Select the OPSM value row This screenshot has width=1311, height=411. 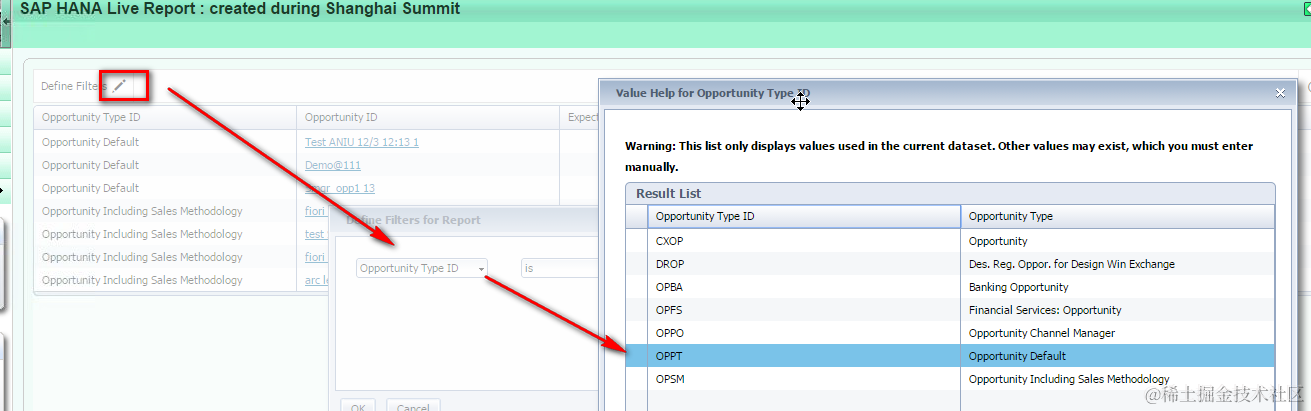[950, 379]
